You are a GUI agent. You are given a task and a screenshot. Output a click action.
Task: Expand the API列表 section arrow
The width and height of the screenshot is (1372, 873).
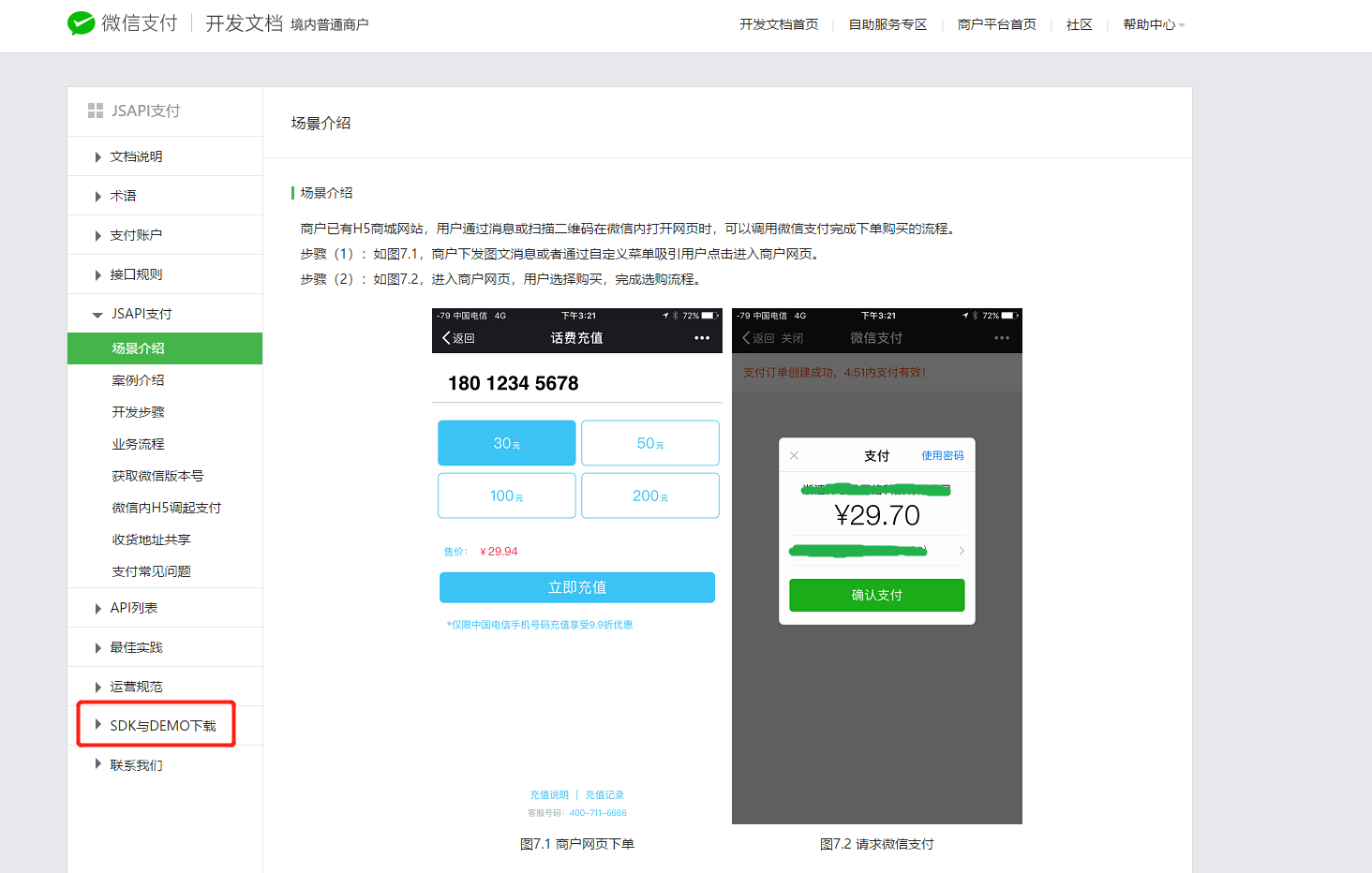click(x=97, y=609)
